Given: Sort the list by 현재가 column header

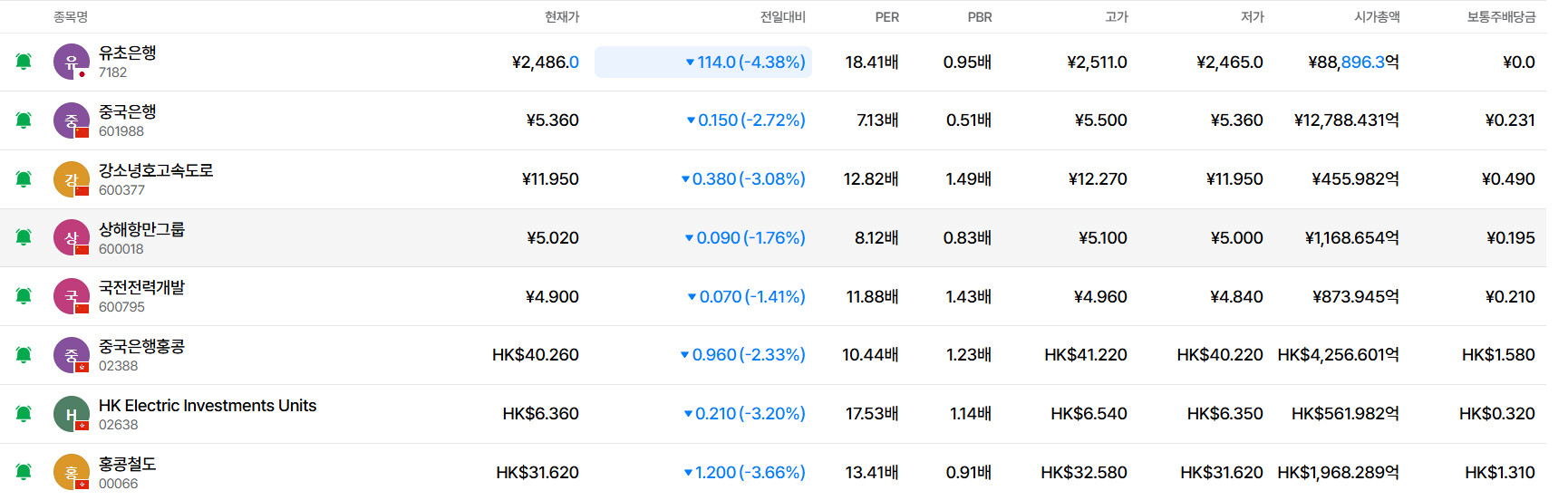Looking at the screenshot, I should point(562,17).
